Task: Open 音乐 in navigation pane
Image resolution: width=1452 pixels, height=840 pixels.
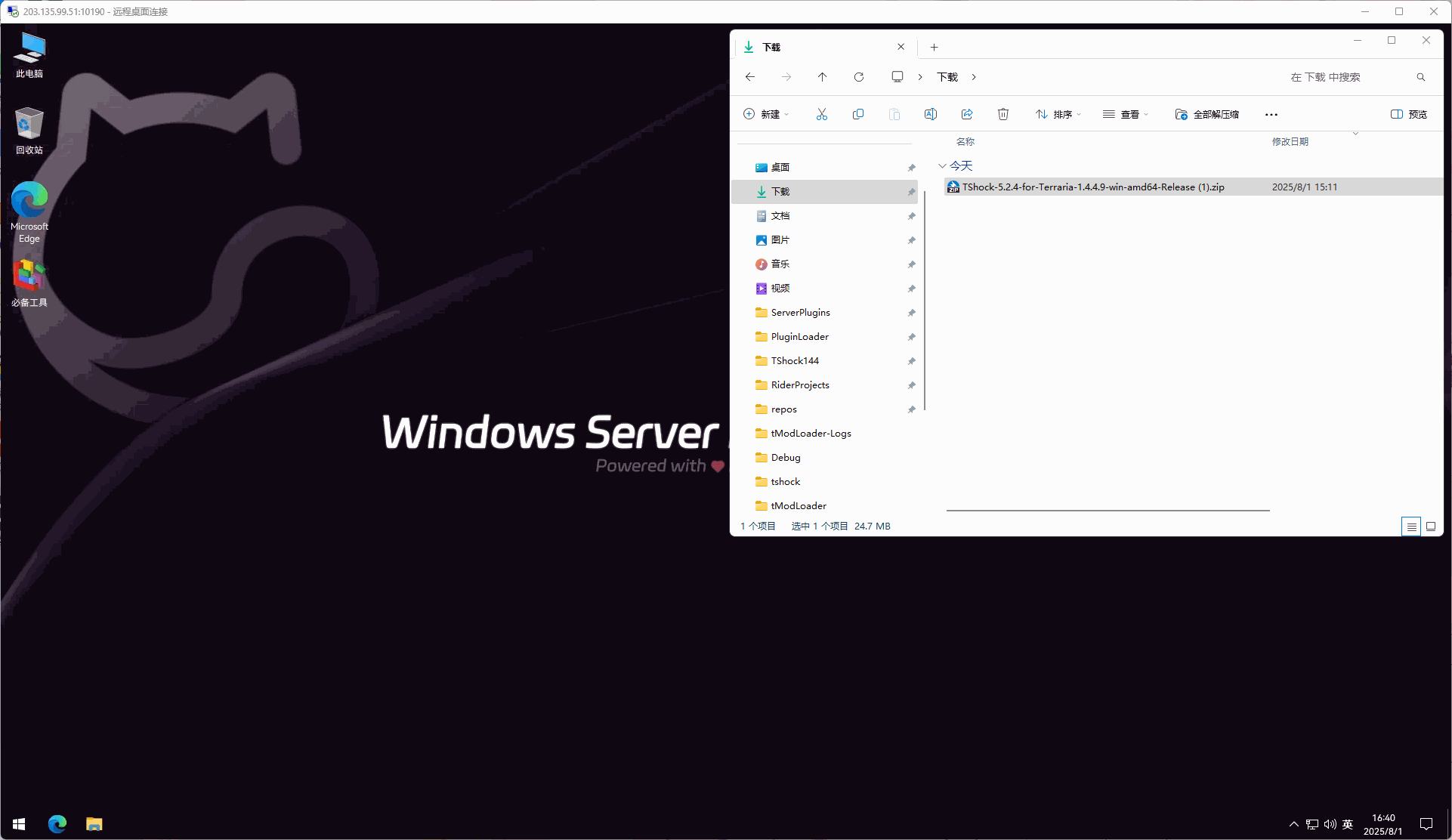Action: [x=825, y=264]
